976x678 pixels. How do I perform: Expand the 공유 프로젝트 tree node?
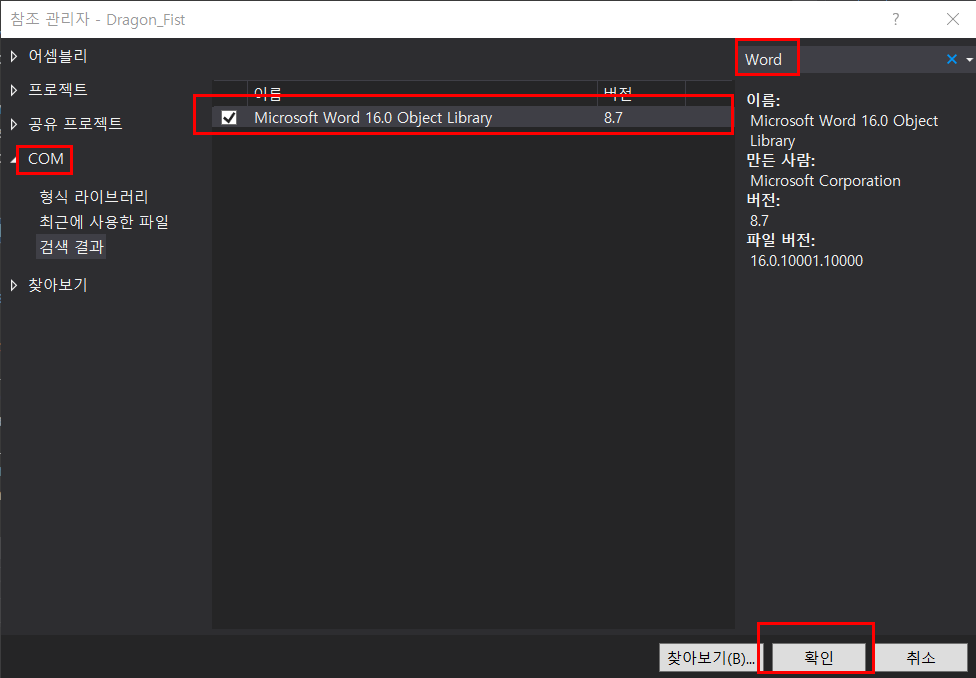coord(14,124)
